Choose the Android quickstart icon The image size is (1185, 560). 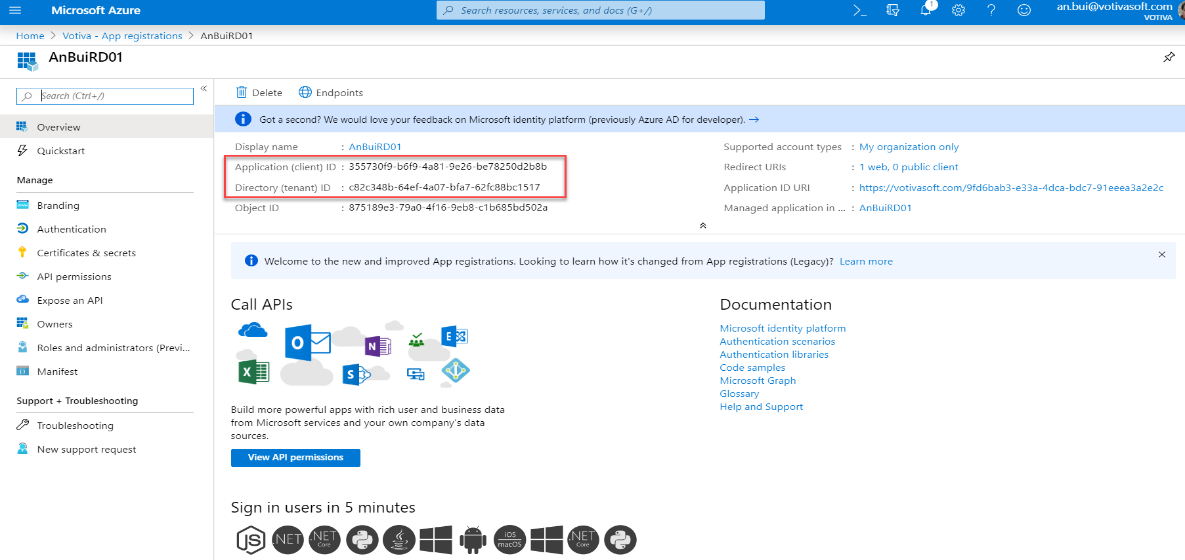(473, 539)
